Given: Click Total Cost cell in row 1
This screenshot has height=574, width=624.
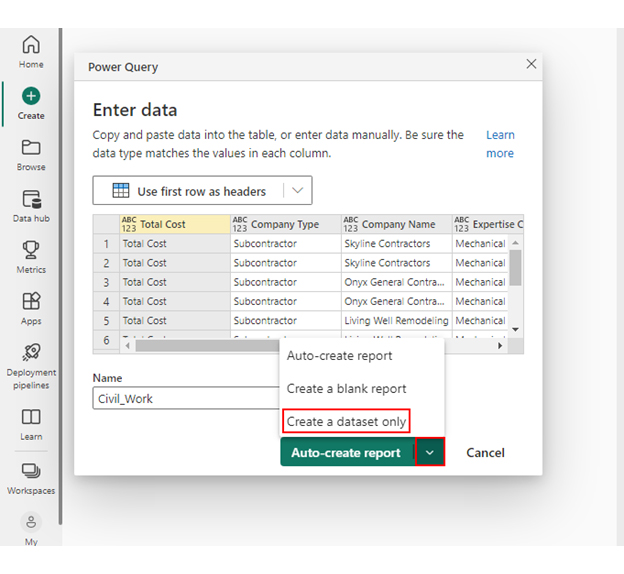Looking at the screenshot, I should coord(175,244).
